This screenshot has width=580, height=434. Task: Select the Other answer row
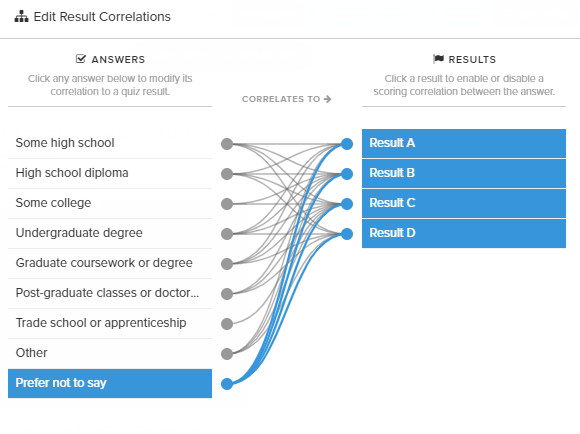[110, 353]
